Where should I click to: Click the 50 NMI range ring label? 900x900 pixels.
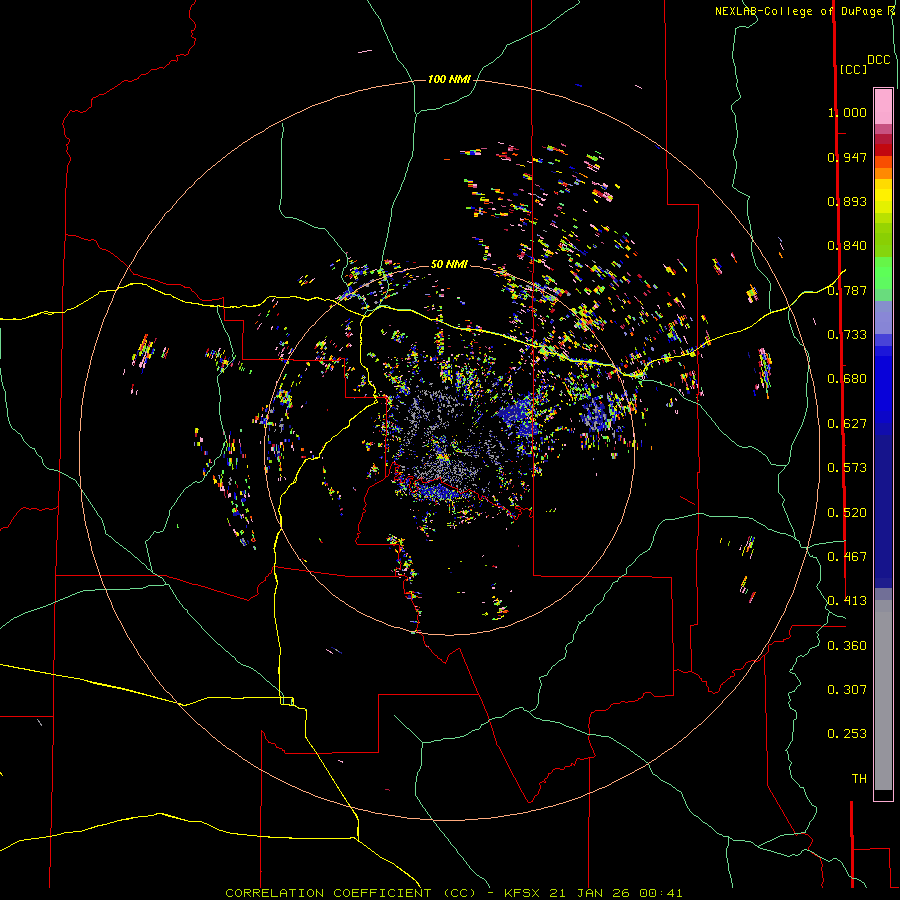pyautogui.click(x=449, y=264)
